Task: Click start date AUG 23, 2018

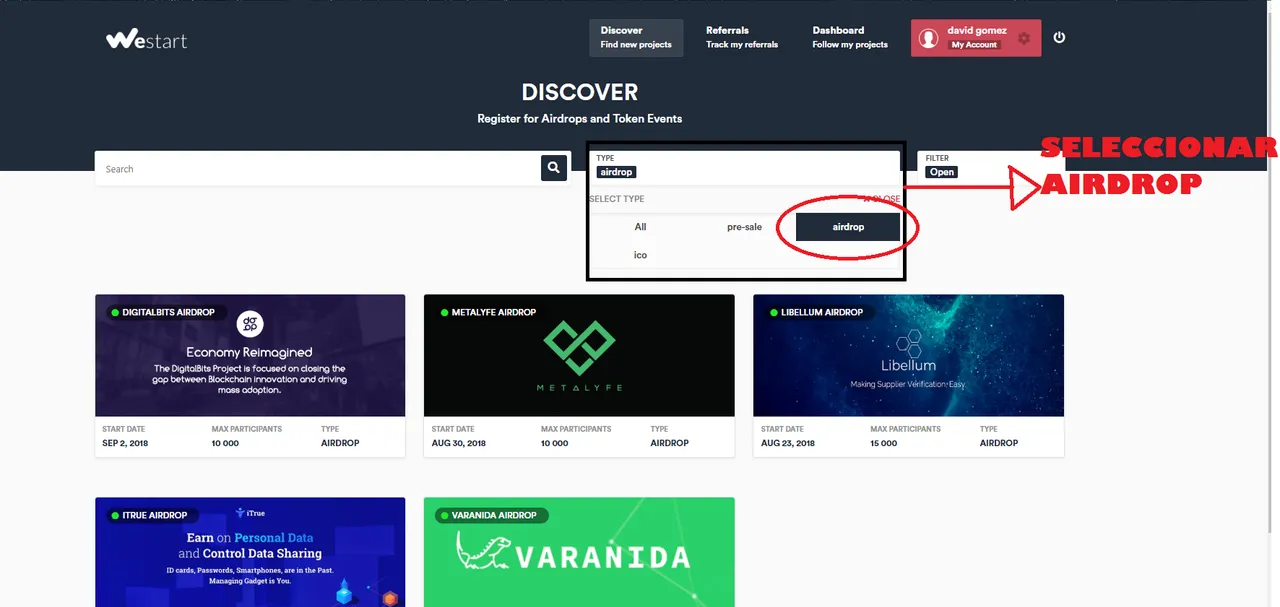Action: tap(787, 443)
